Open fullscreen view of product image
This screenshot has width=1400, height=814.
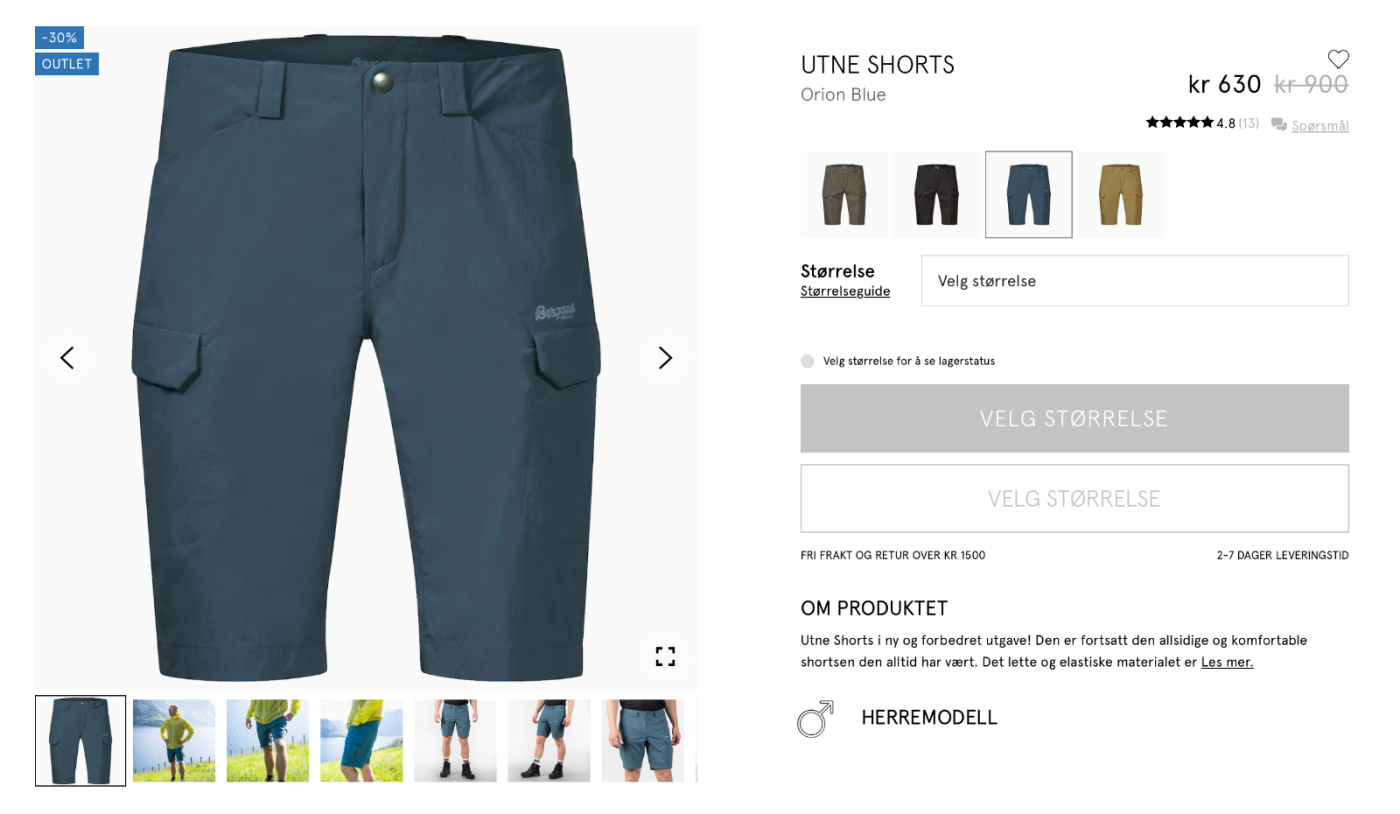click(x=665, y=656)
